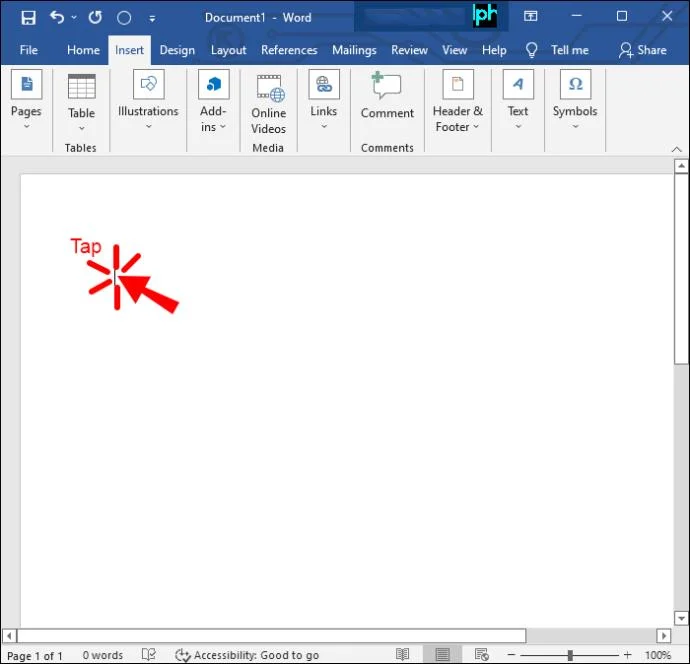
Task: Open the Illustrations shapes icon
Action: tap(149, 84)
